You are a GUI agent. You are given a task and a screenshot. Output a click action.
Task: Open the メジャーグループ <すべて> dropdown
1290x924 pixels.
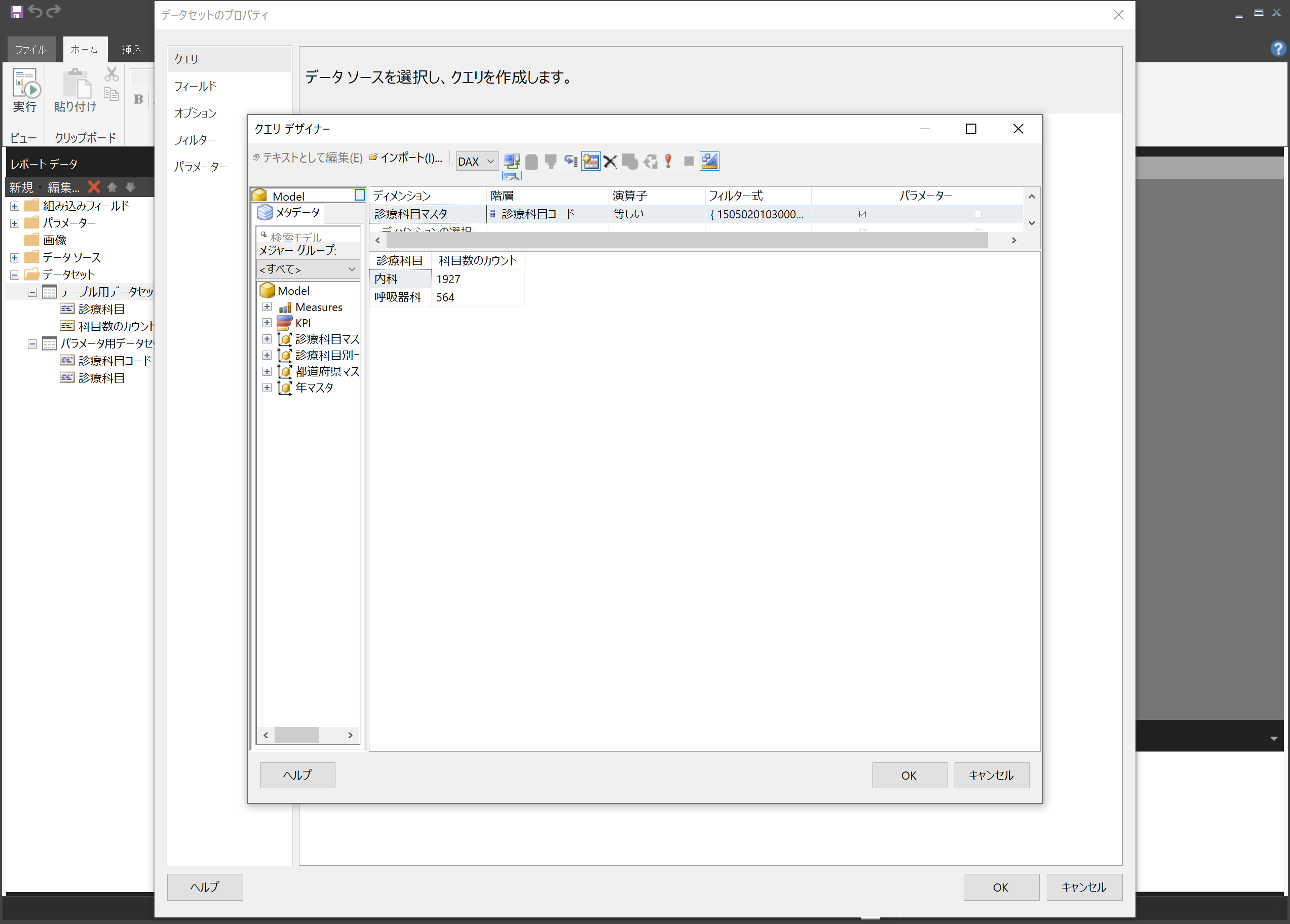tap(352, 268)
